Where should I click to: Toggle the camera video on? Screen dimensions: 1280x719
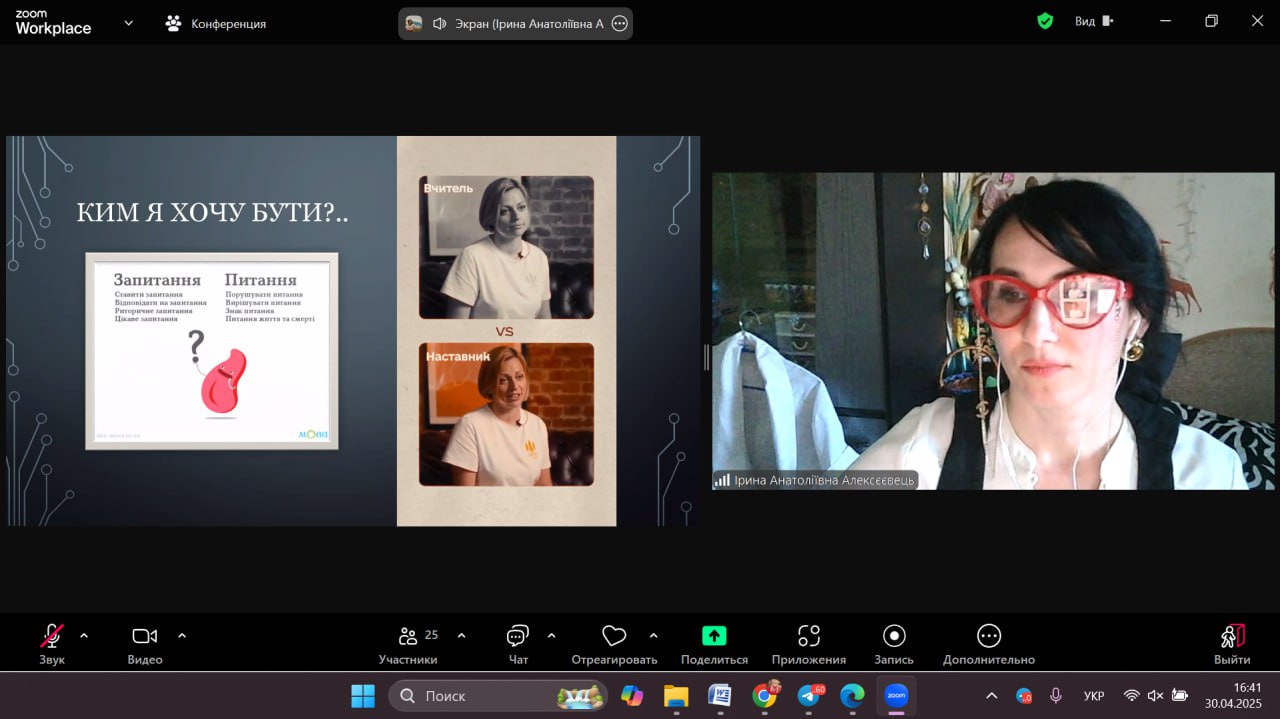tap(145, 637)
